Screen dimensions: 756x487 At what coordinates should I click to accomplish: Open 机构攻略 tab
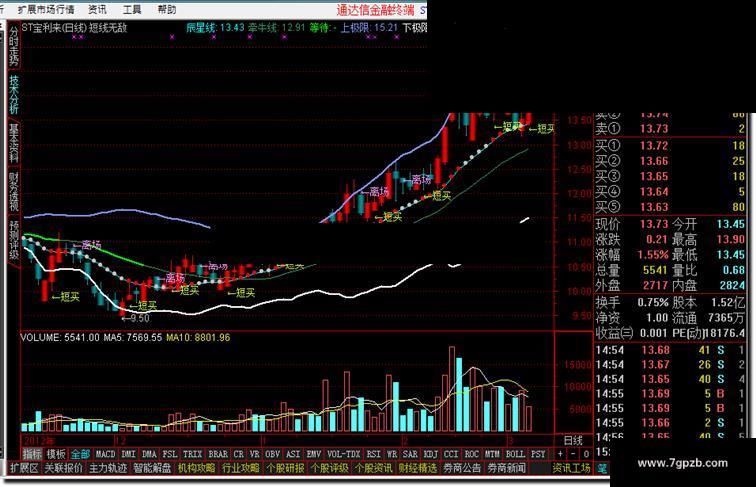tap(197, 468)
